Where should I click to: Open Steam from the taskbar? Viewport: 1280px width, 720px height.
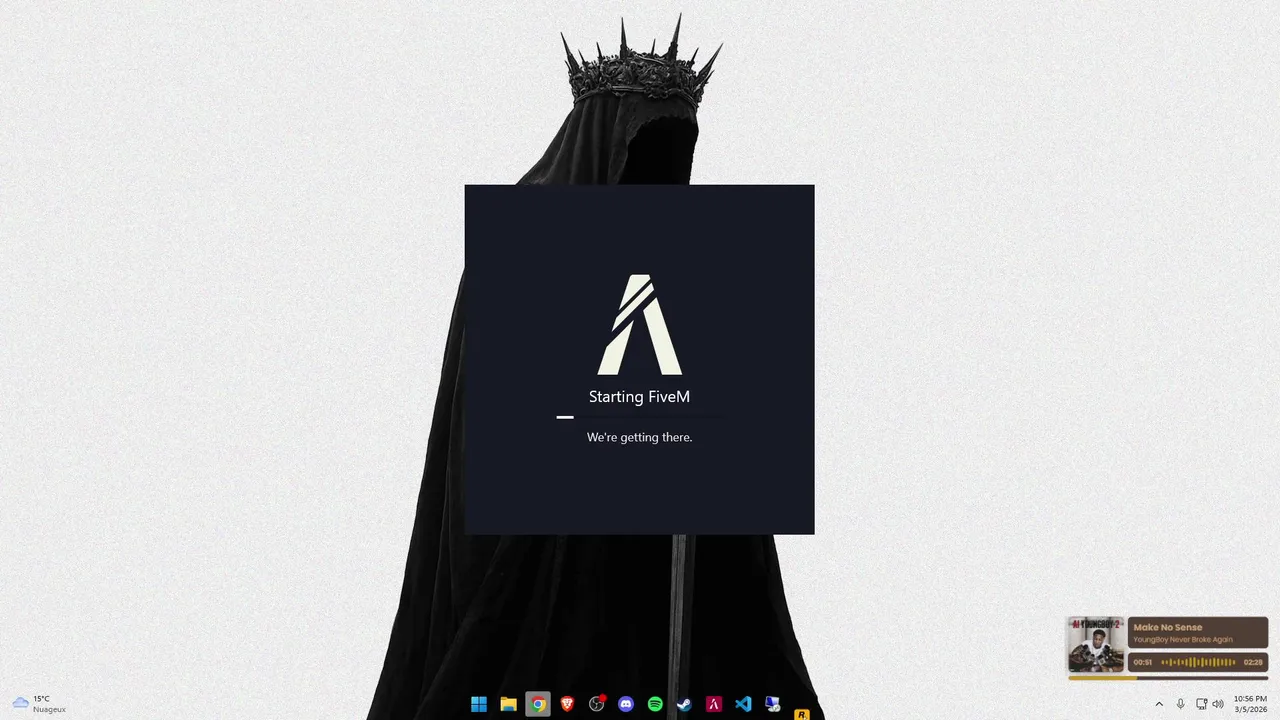click(x=685, y=704)
